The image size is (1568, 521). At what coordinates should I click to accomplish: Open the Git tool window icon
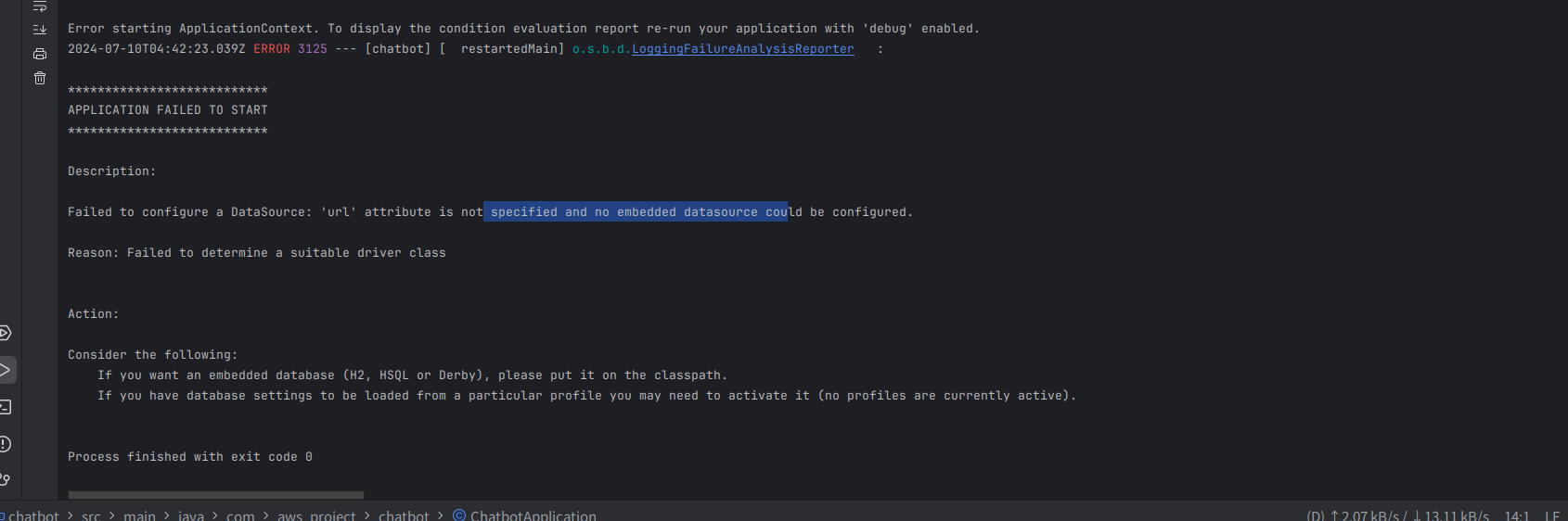[5, 479]
